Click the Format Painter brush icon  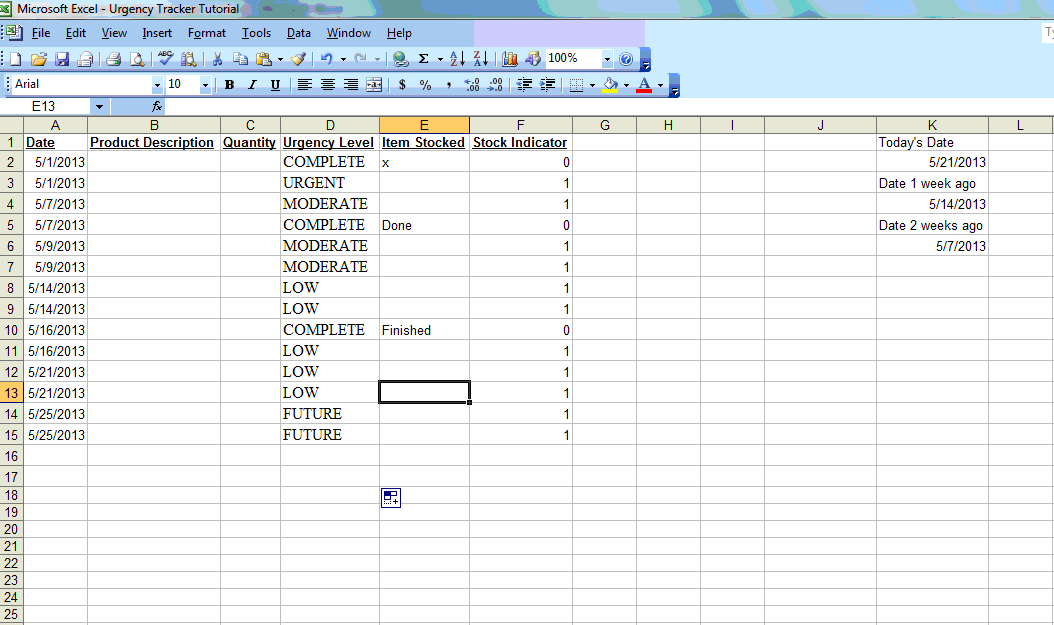click(299, 58)
